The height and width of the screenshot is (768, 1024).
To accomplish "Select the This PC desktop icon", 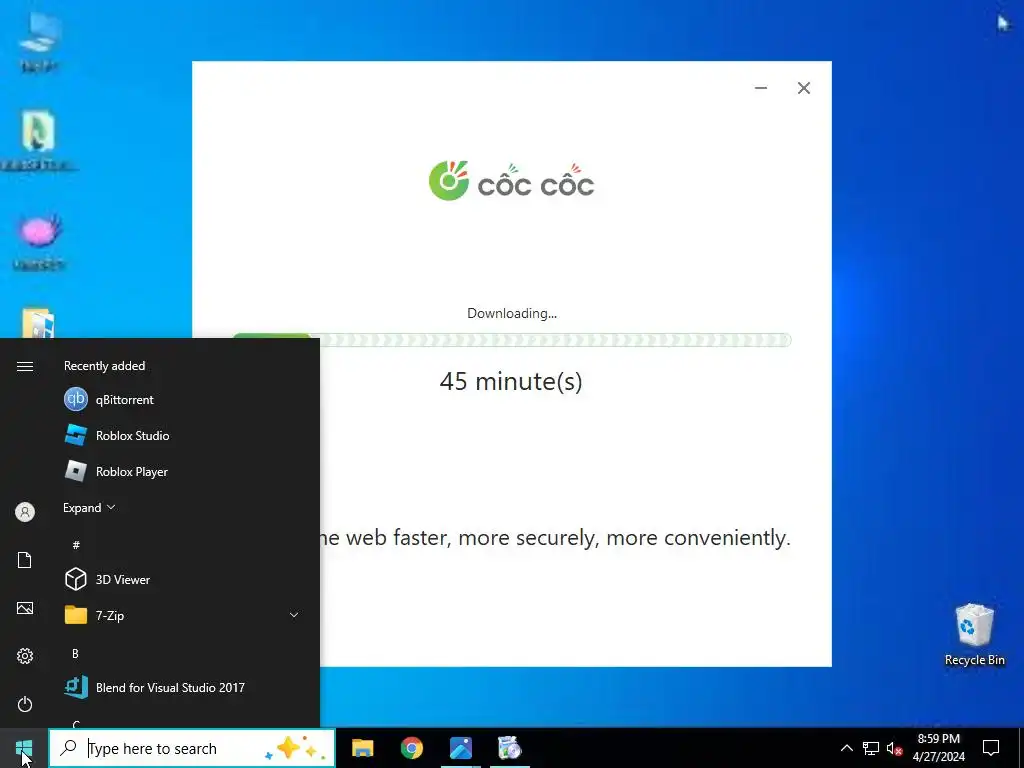I will (x=39, y=40).
